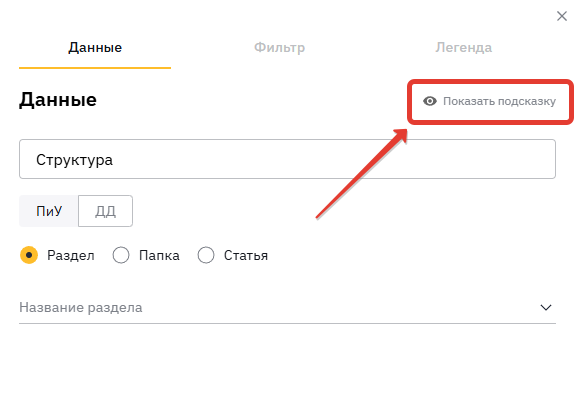Click the eye icon beside Показать подсказку

430,101
